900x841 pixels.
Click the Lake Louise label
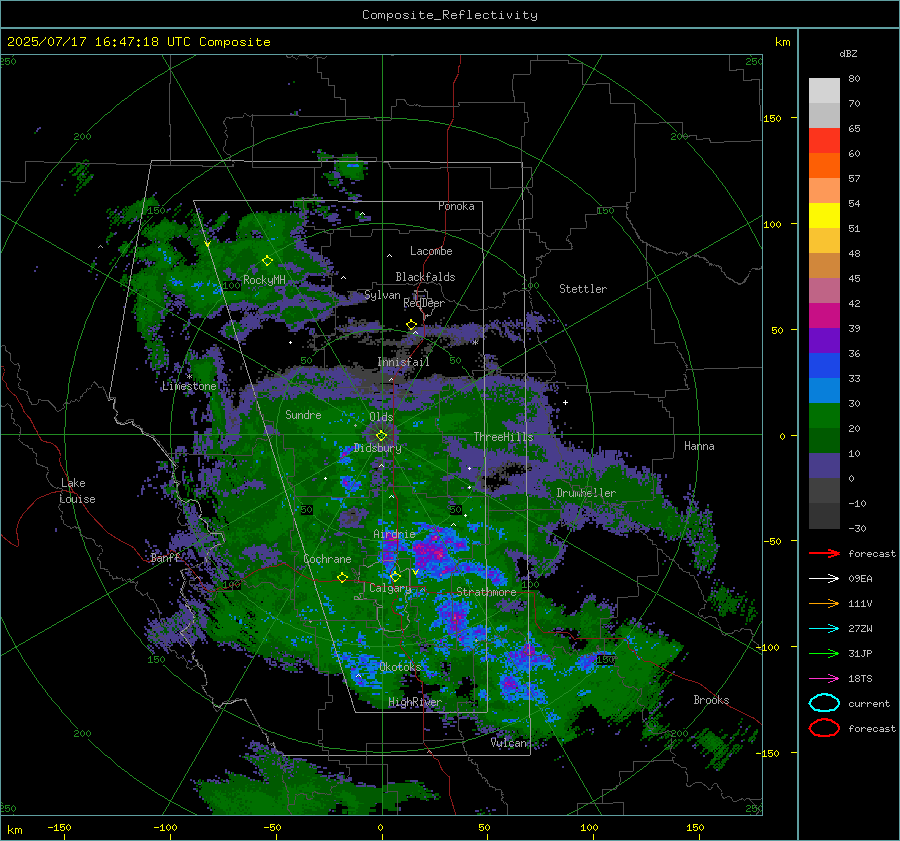77,491
